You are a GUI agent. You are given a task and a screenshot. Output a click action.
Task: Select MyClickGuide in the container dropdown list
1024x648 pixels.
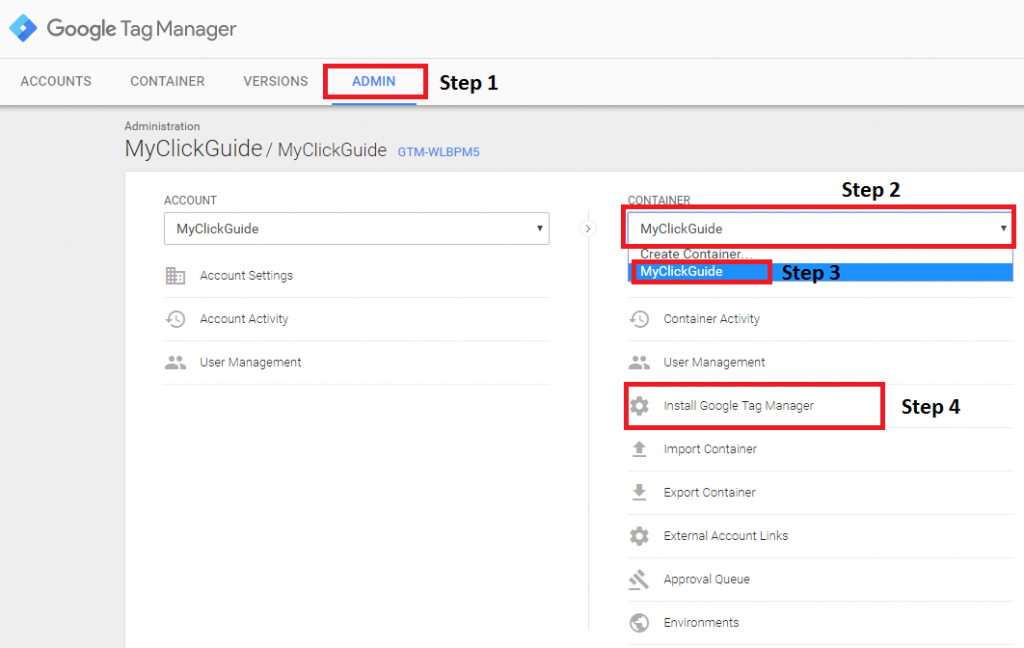point(820,272)
